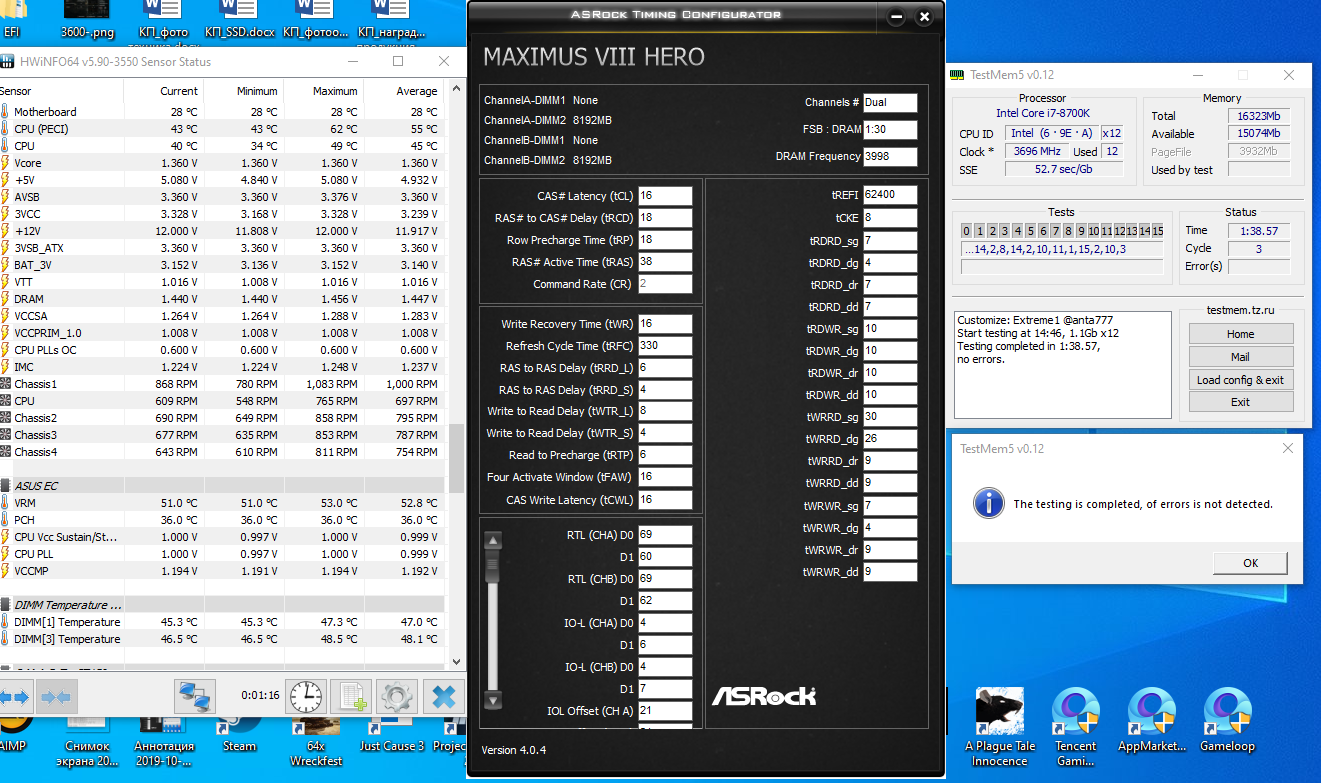The height and width of the screenshot is (783, 1321).
Task: Open the Steam desktop shortcut
Action: (x=239, y=735)
